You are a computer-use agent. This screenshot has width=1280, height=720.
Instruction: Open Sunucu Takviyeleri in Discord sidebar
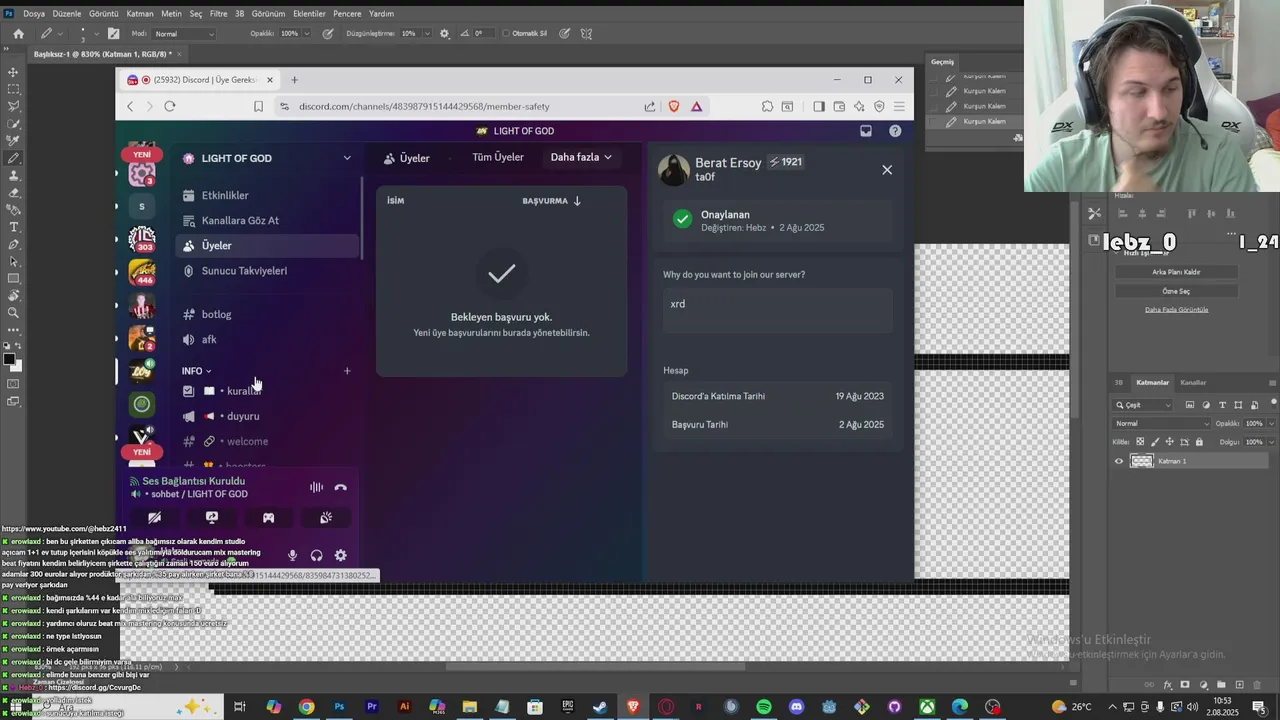point(266,270)
